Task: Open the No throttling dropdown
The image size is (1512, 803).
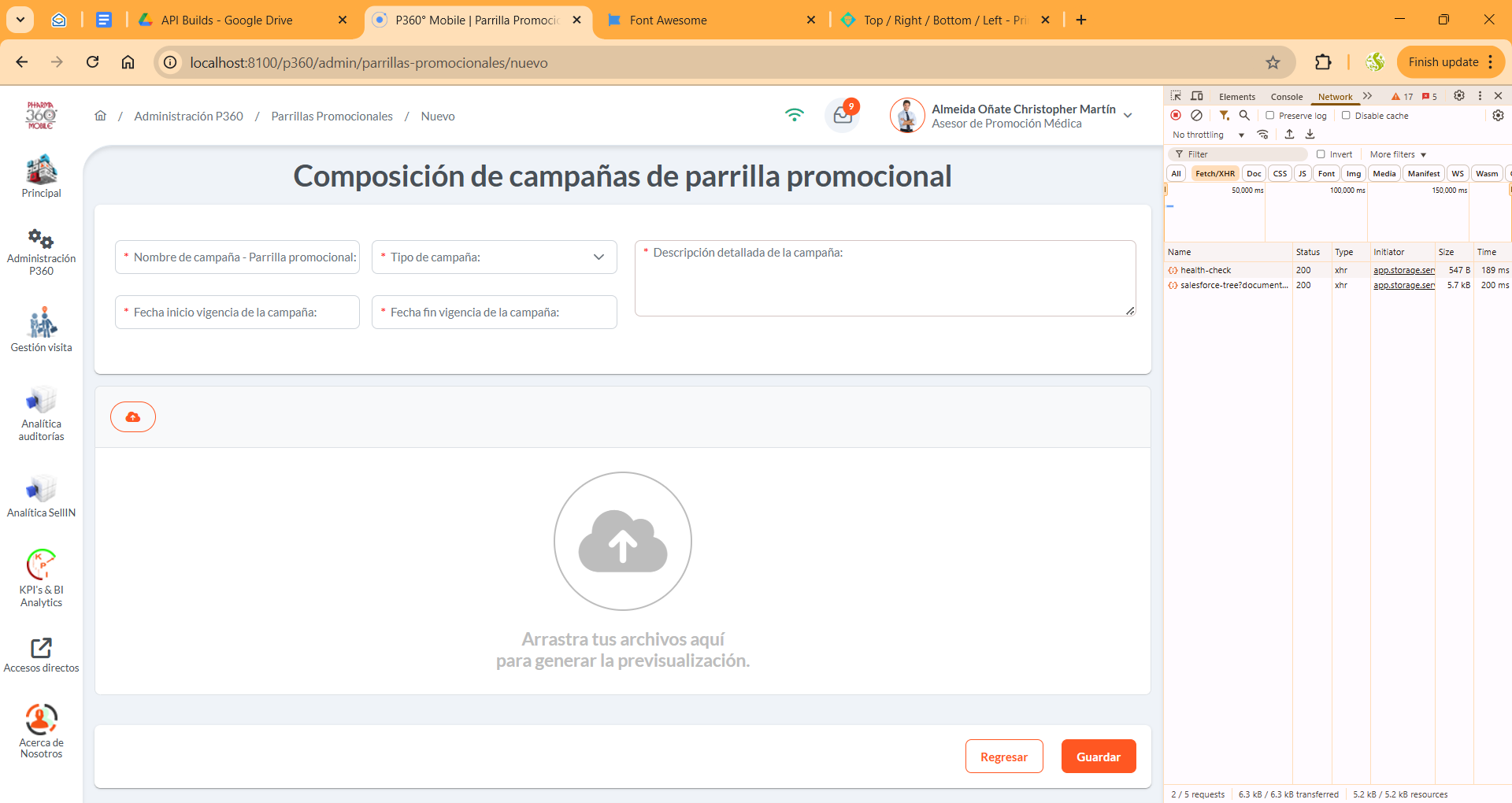Action: pyautogui.click(x=1207, y=135)
